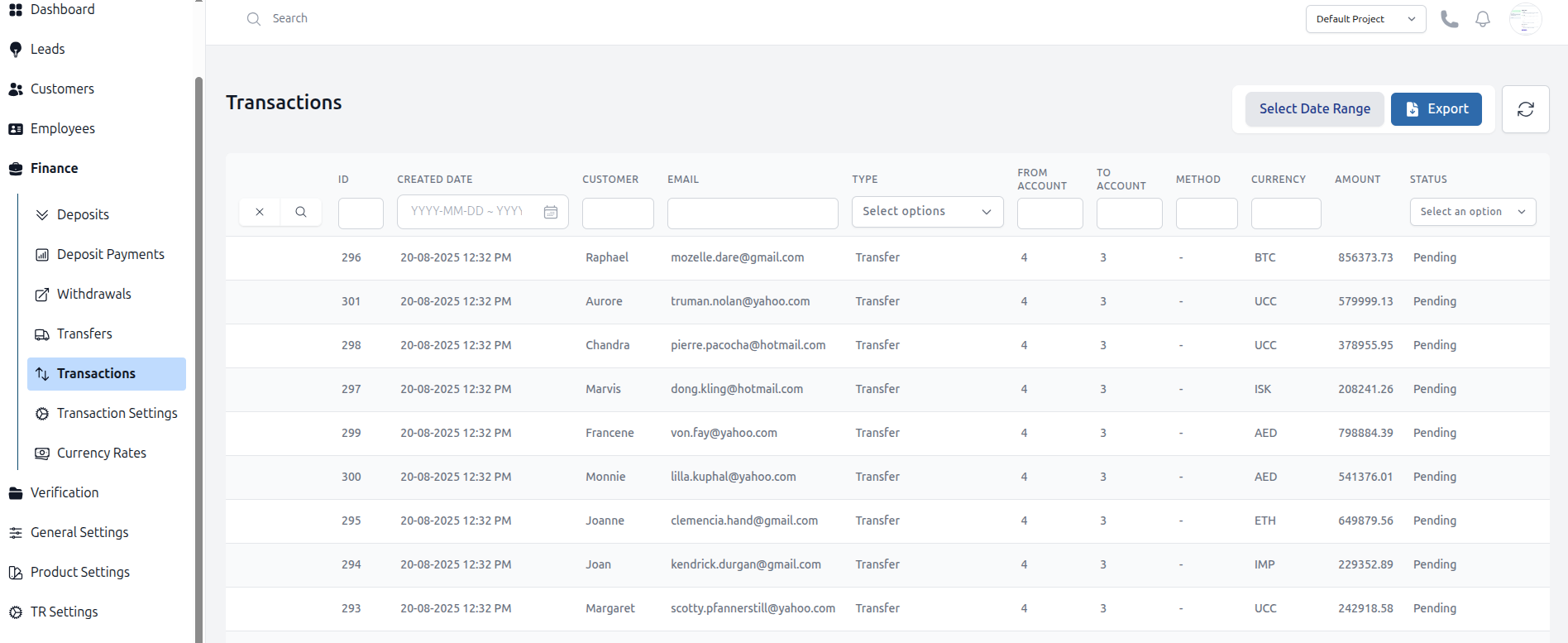Screen dimensions: 1568x643
Task: Click email von.fay@yahoo.com
Action: (724, 434)
